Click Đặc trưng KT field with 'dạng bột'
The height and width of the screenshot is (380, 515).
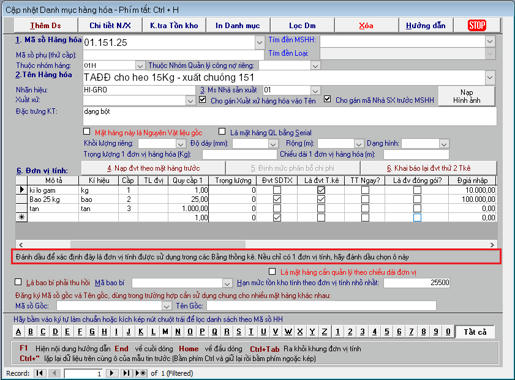[290, 116]
